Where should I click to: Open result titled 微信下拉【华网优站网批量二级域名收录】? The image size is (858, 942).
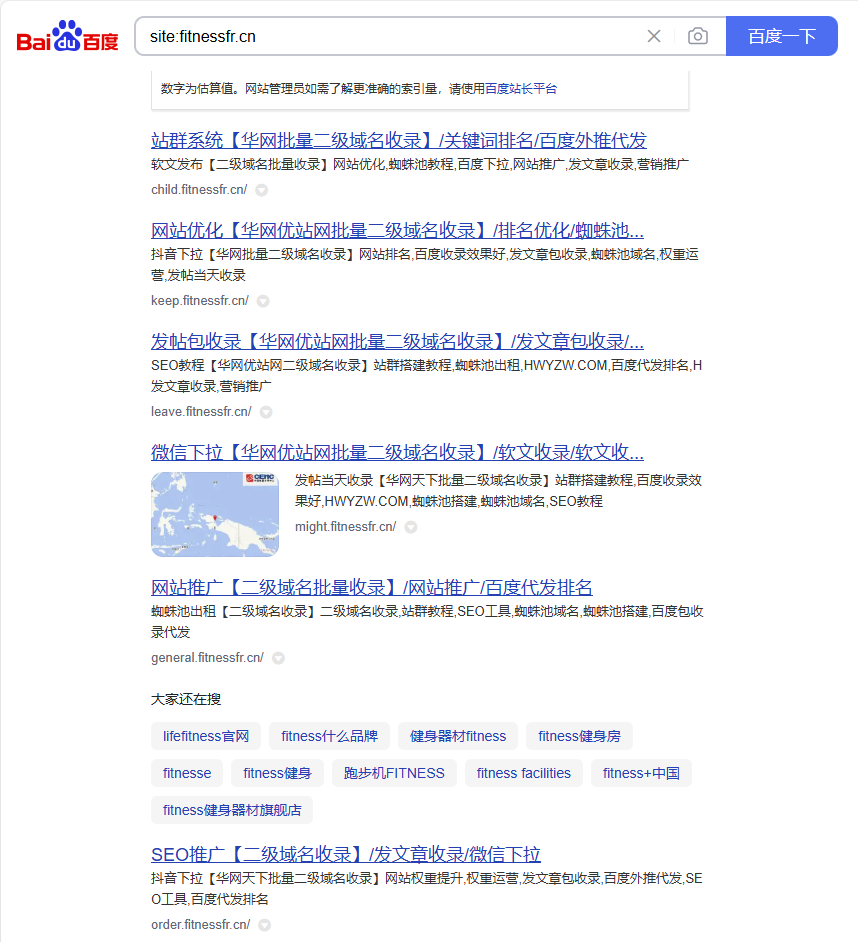tap(397, 452)
